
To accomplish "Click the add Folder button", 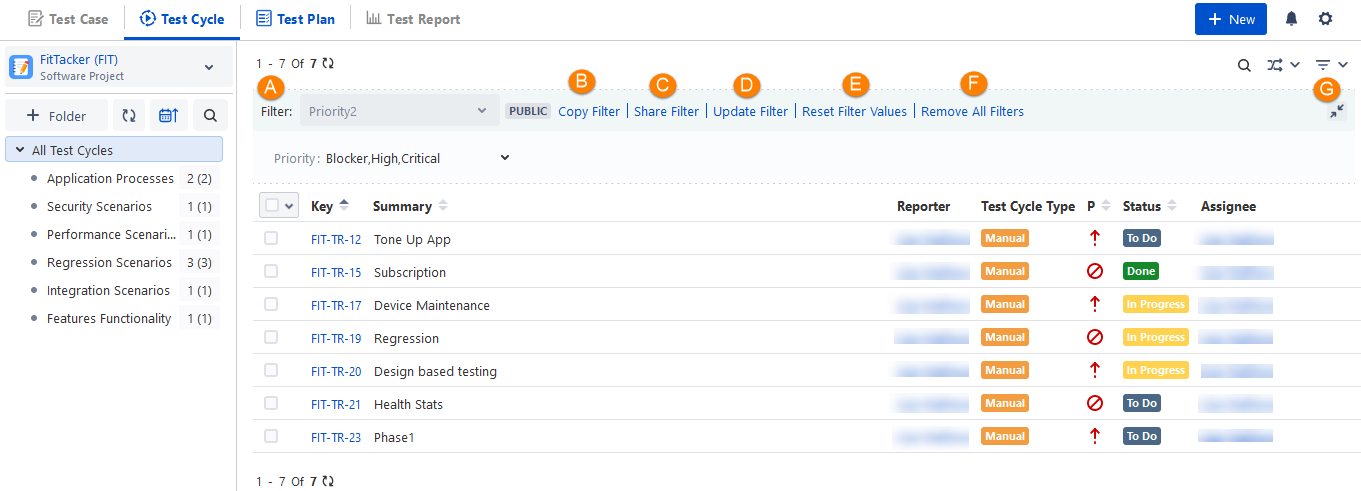I will pyautogui.click(x=56, y=116).
